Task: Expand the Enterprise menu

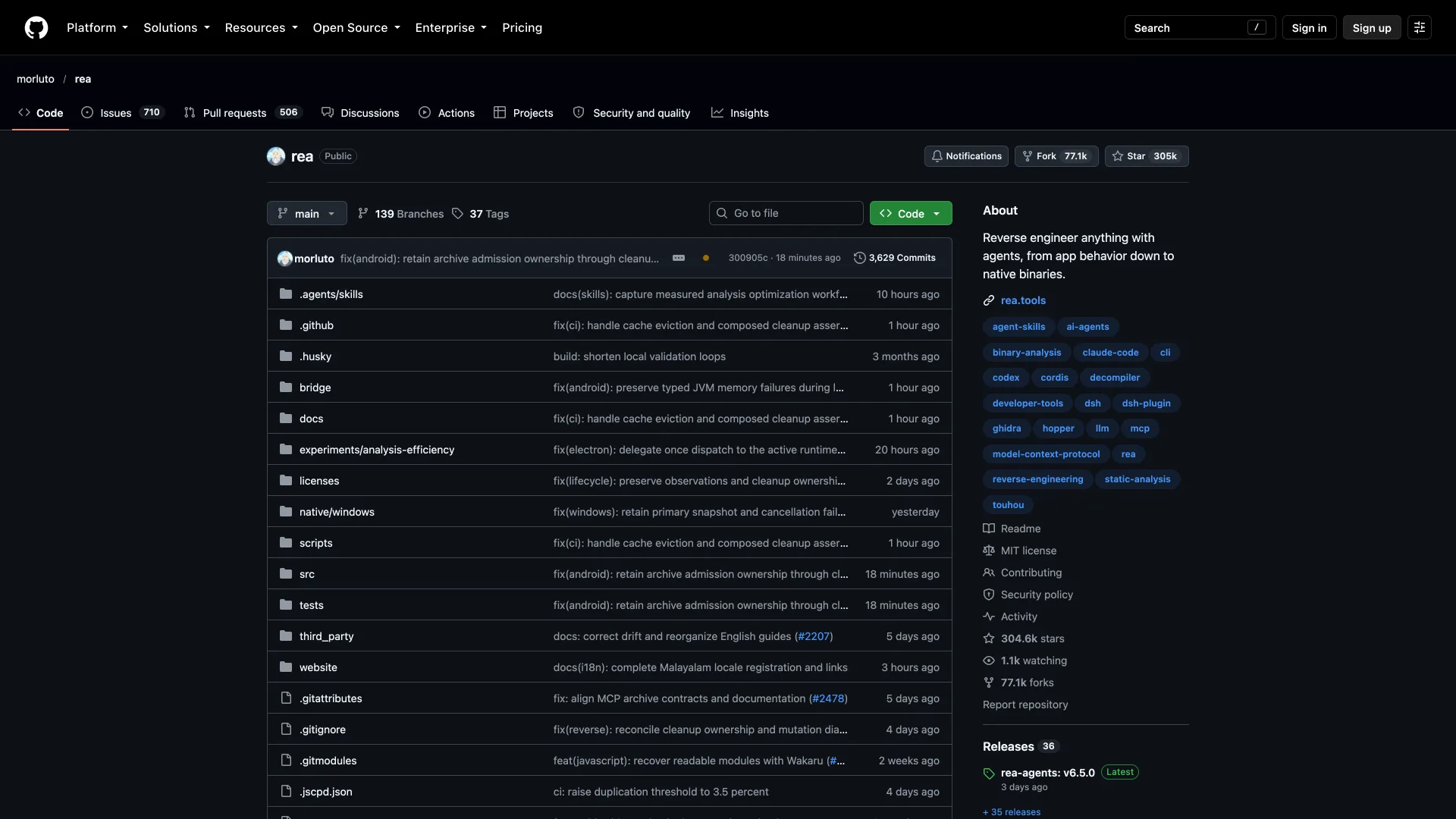Action: pos(451,27)
